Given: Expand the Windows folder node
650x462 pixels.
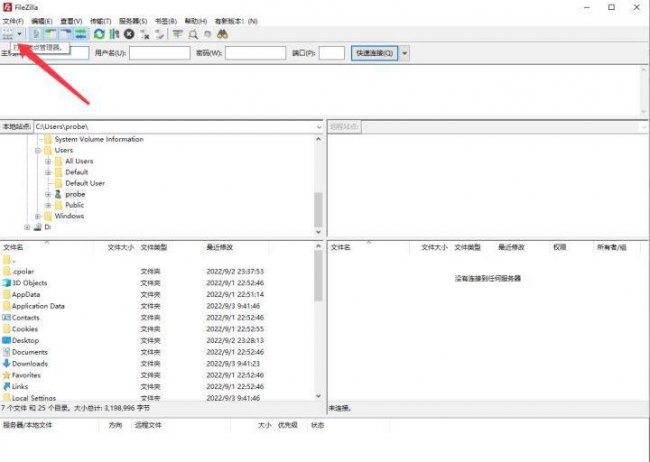Looking at the screenshot, I should tap(38, 216).
